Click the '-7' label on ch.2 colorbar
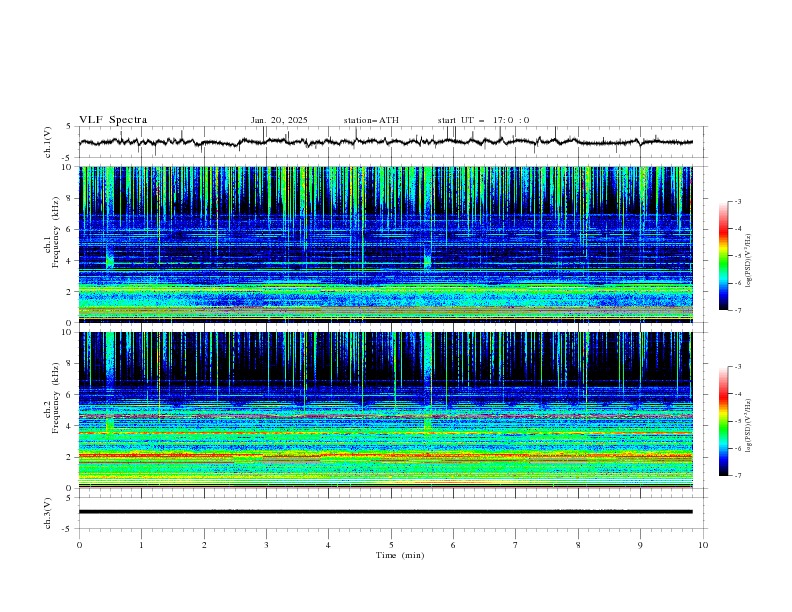The image size is (792, 612). click(738, 476)
